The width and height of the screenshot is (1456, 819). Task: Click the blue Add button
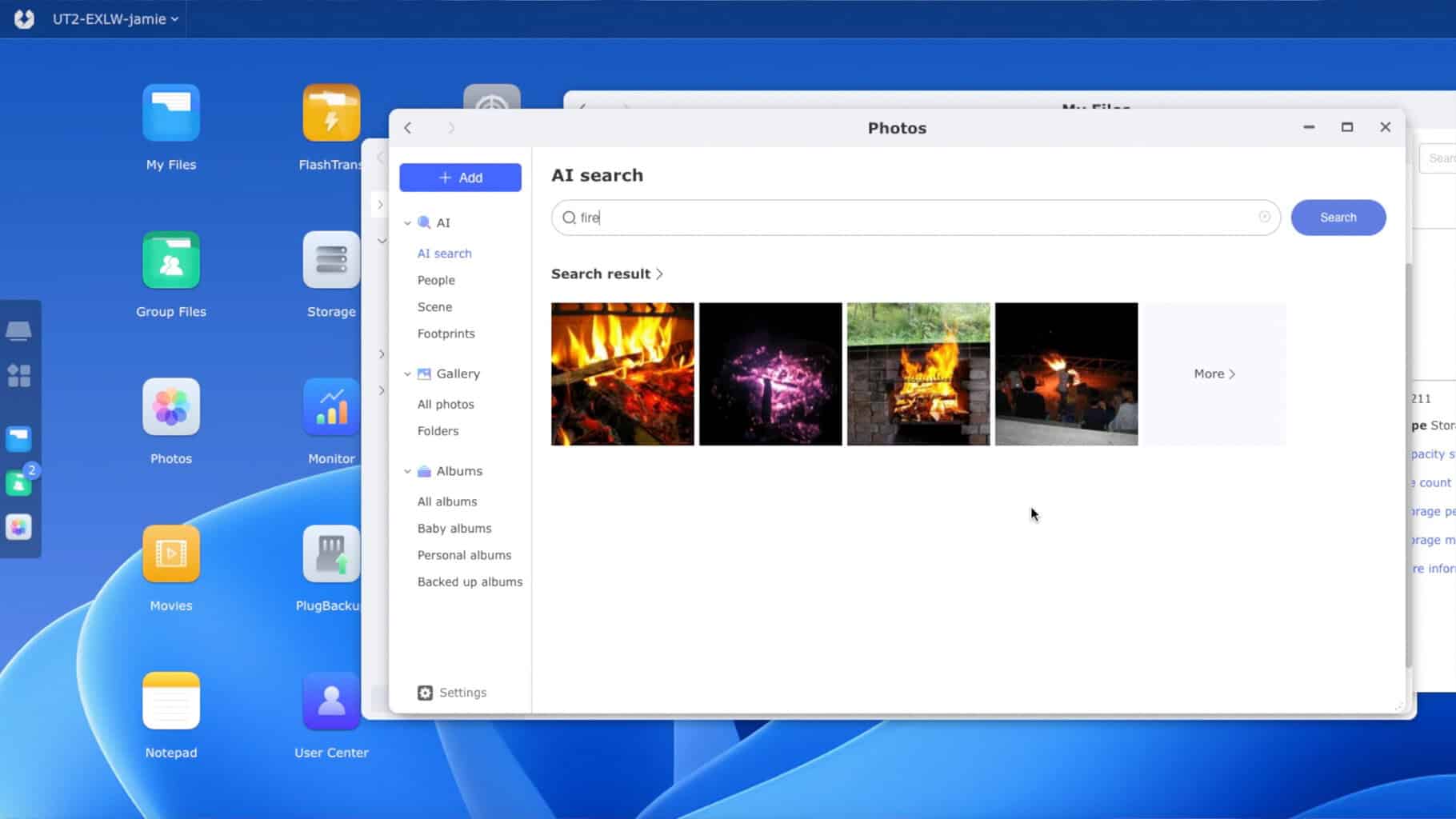click(460, 178)
